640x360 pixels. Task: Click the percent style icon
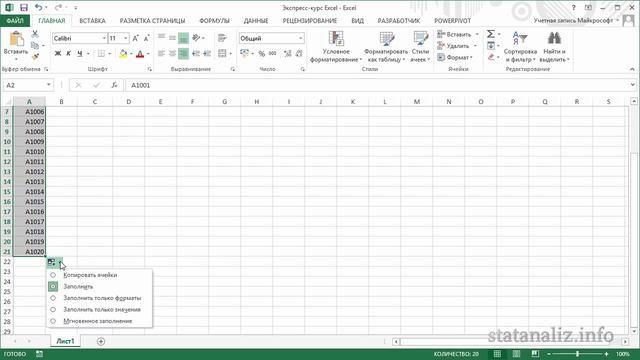coord(262,53)
